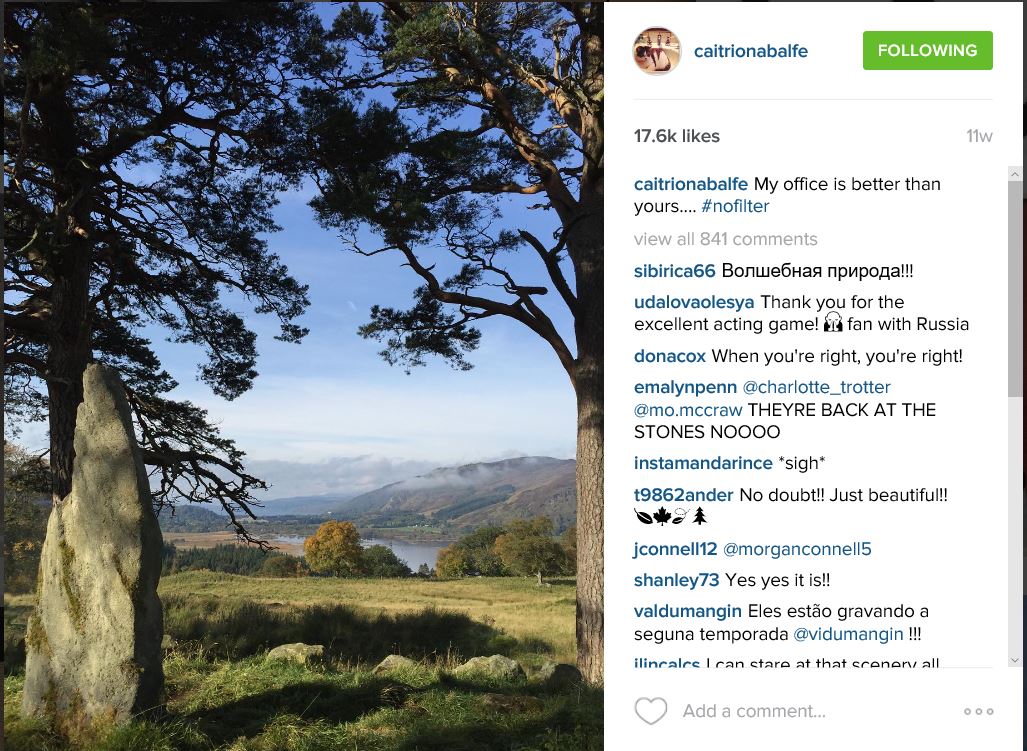The image size is (1027, 751).
Task: Toggle the green Following button
Action: coord(927,51)
